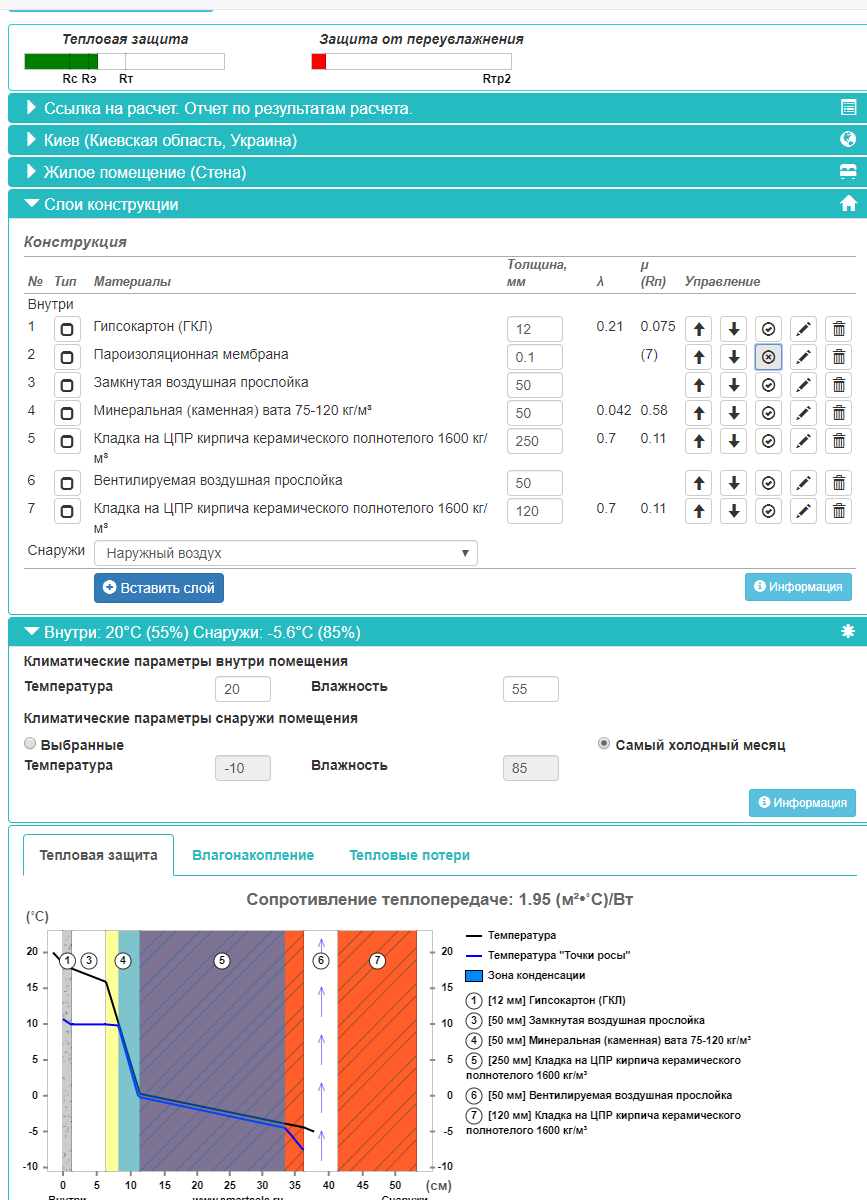
Task: Toggle type box for Гипсокартон layer
Action: [67, 328]
